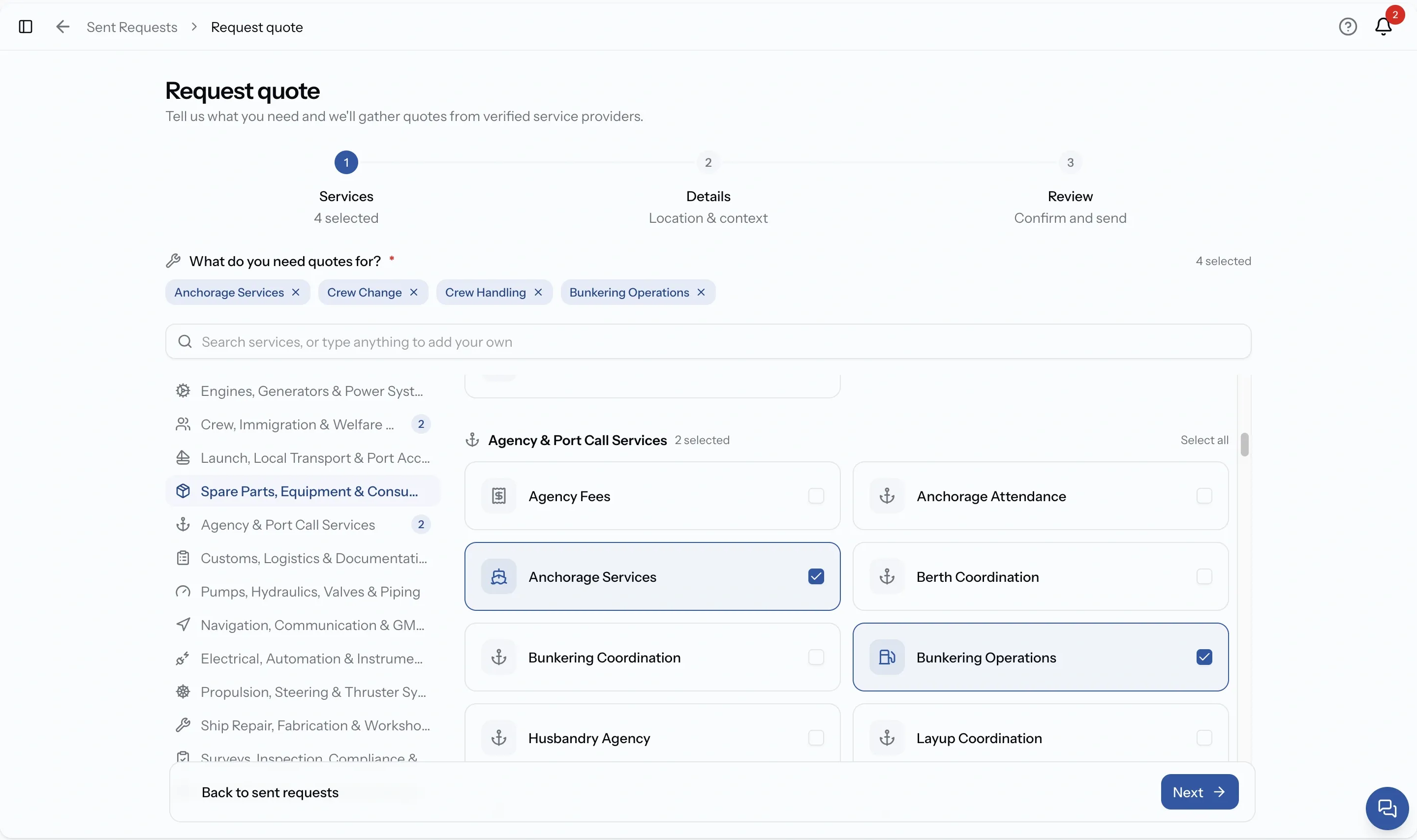The width and height of the screenshot is (1417, 840).
Task: Click the services search input field
Action: (708, 341)
